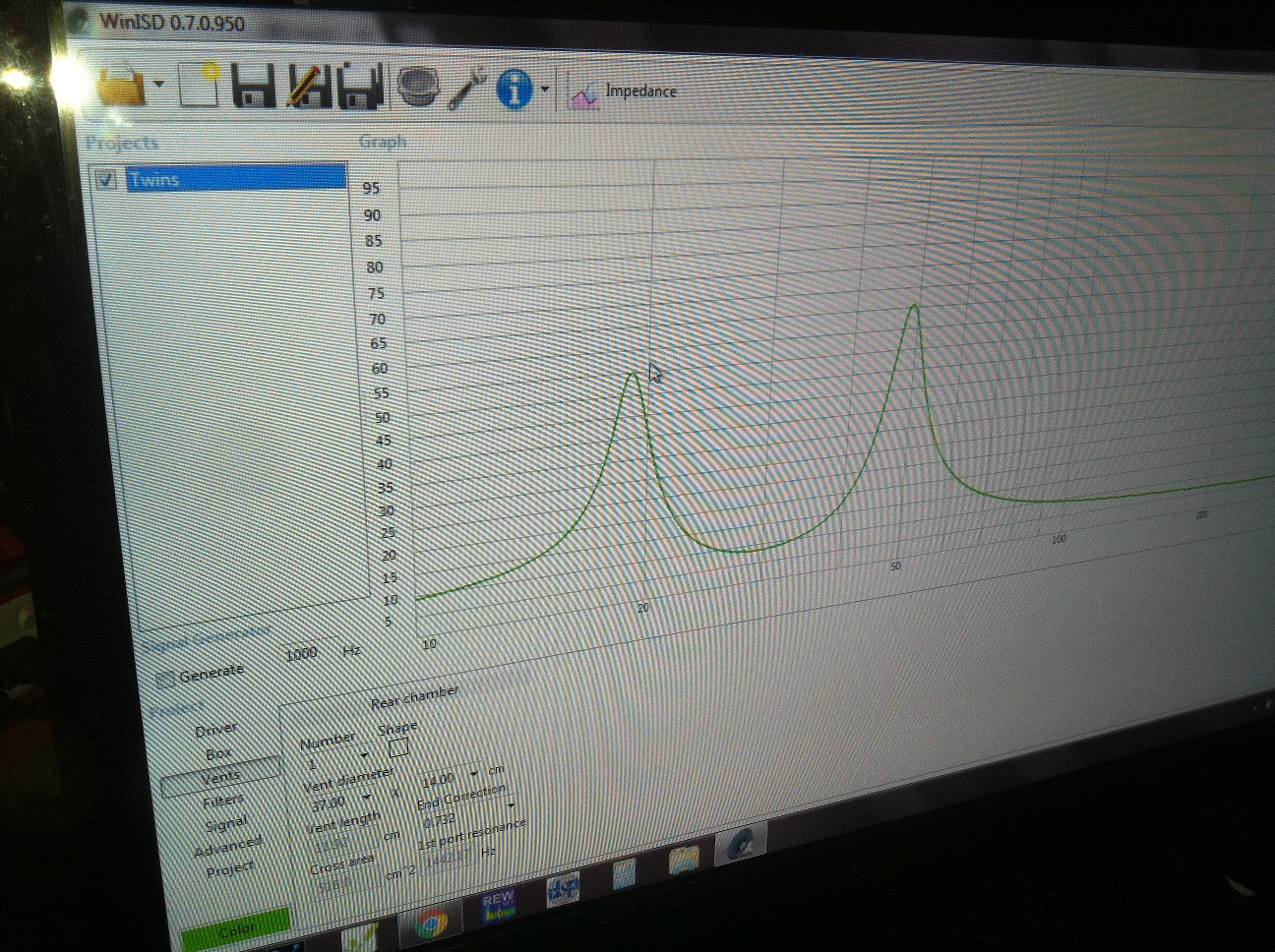Select the Vents tab
This screenshot has height=952, width=1275.
click(x=220, y=778)
